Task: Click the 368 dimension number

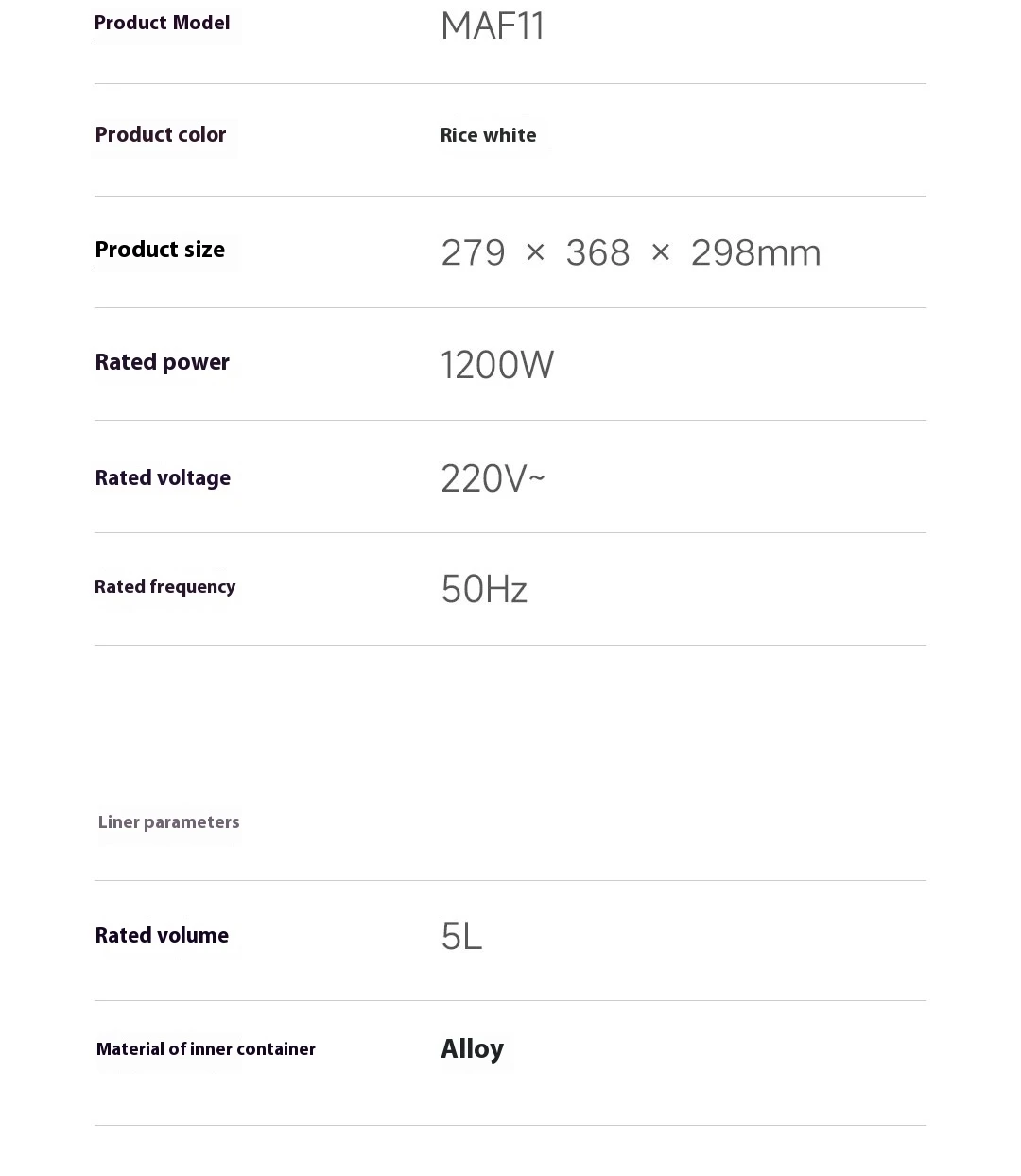Action: [x=597, y=253]
